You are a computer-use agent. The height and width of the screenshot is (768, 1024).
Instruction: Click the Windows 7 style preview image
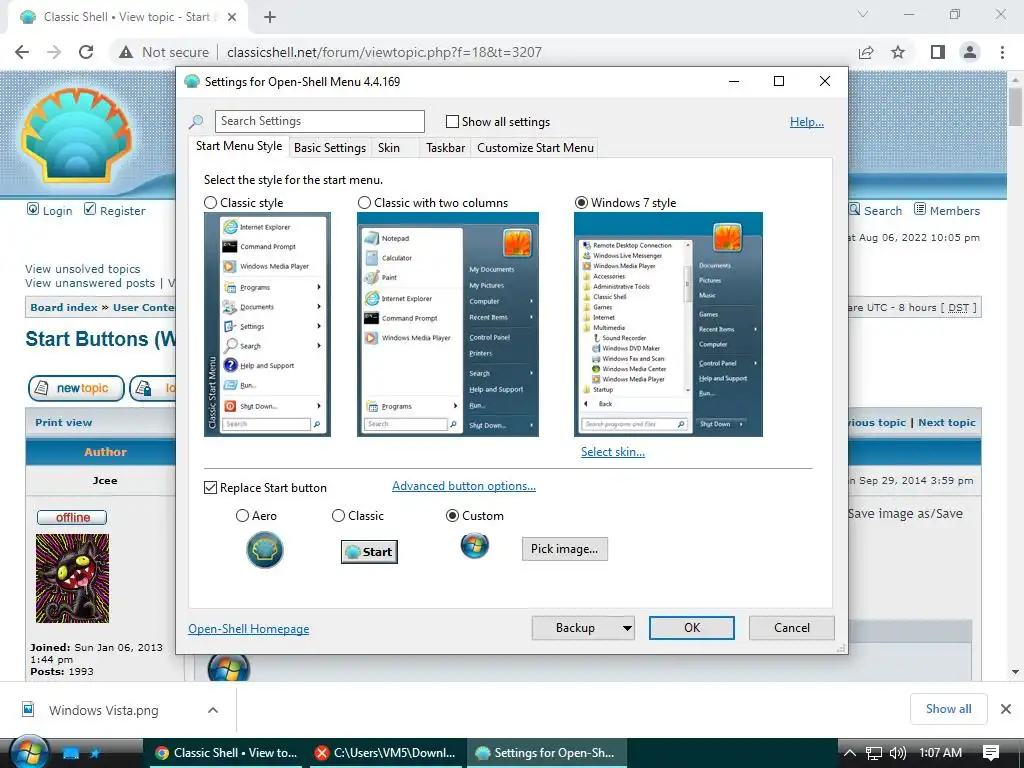click(668, 325)
